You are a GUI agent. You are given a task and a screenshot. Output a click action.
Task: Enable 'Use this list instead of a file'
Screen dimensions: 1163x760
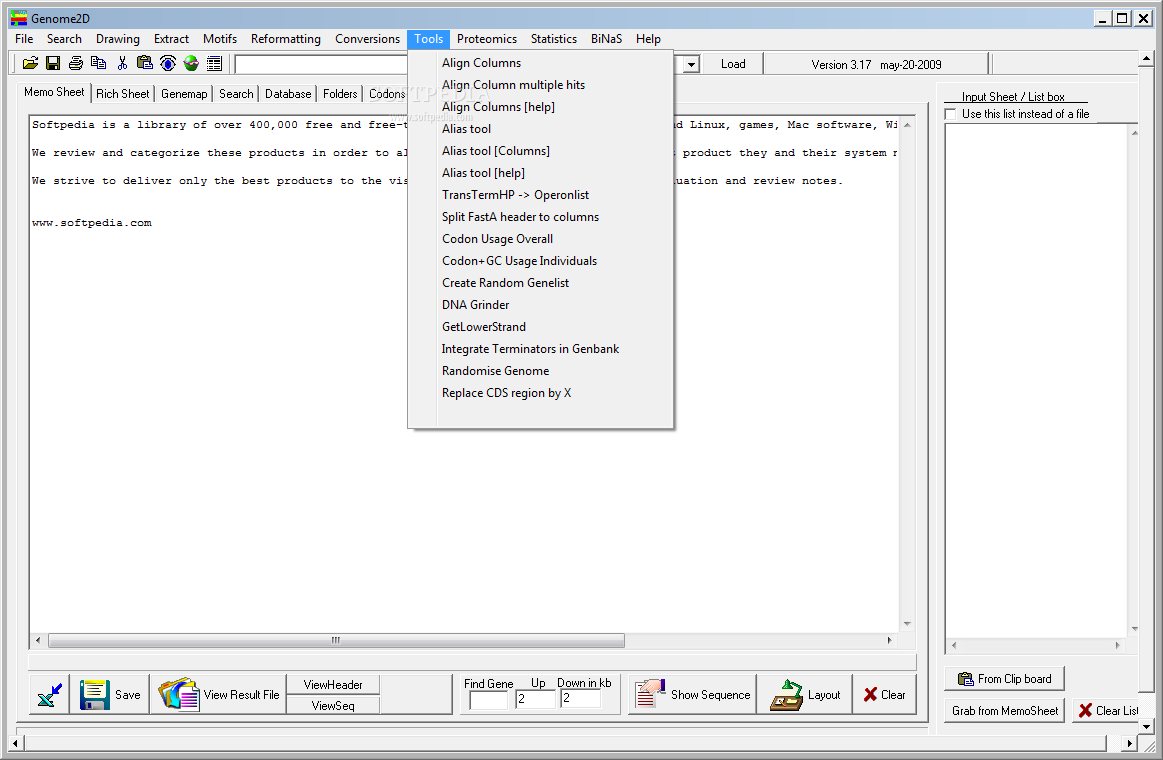950,114
